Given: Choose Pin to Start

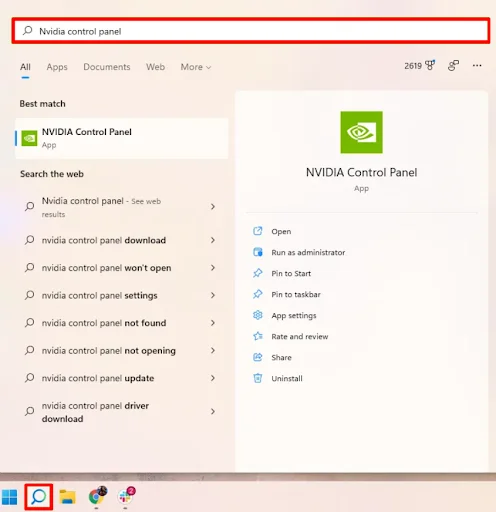Looking at the screenshot, I should [x=291, y=273].
